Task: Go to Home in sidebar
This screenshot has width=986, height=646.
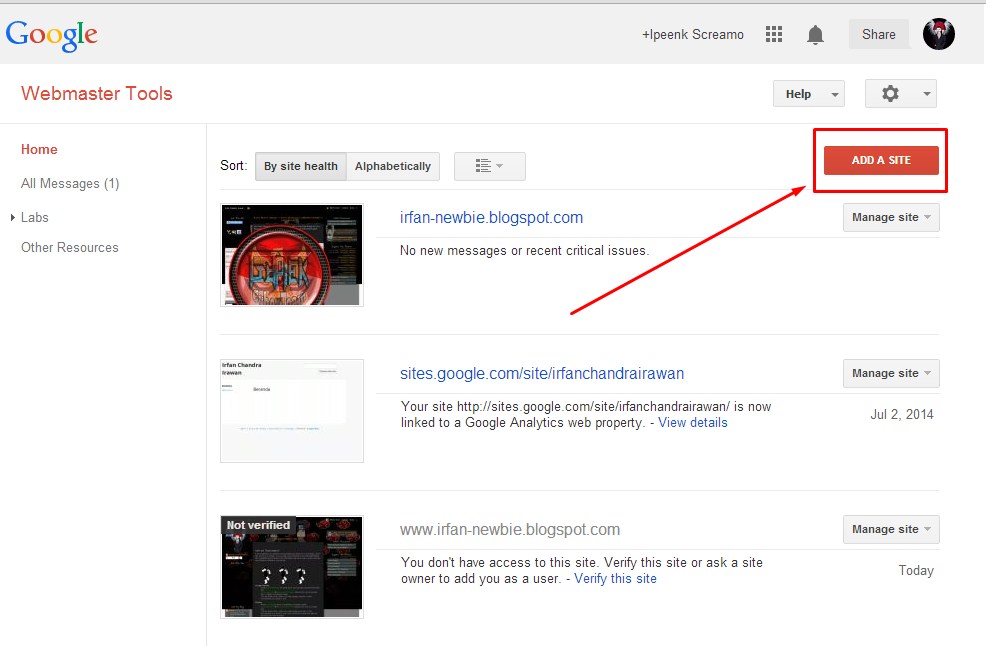Action: click(39, 149)
